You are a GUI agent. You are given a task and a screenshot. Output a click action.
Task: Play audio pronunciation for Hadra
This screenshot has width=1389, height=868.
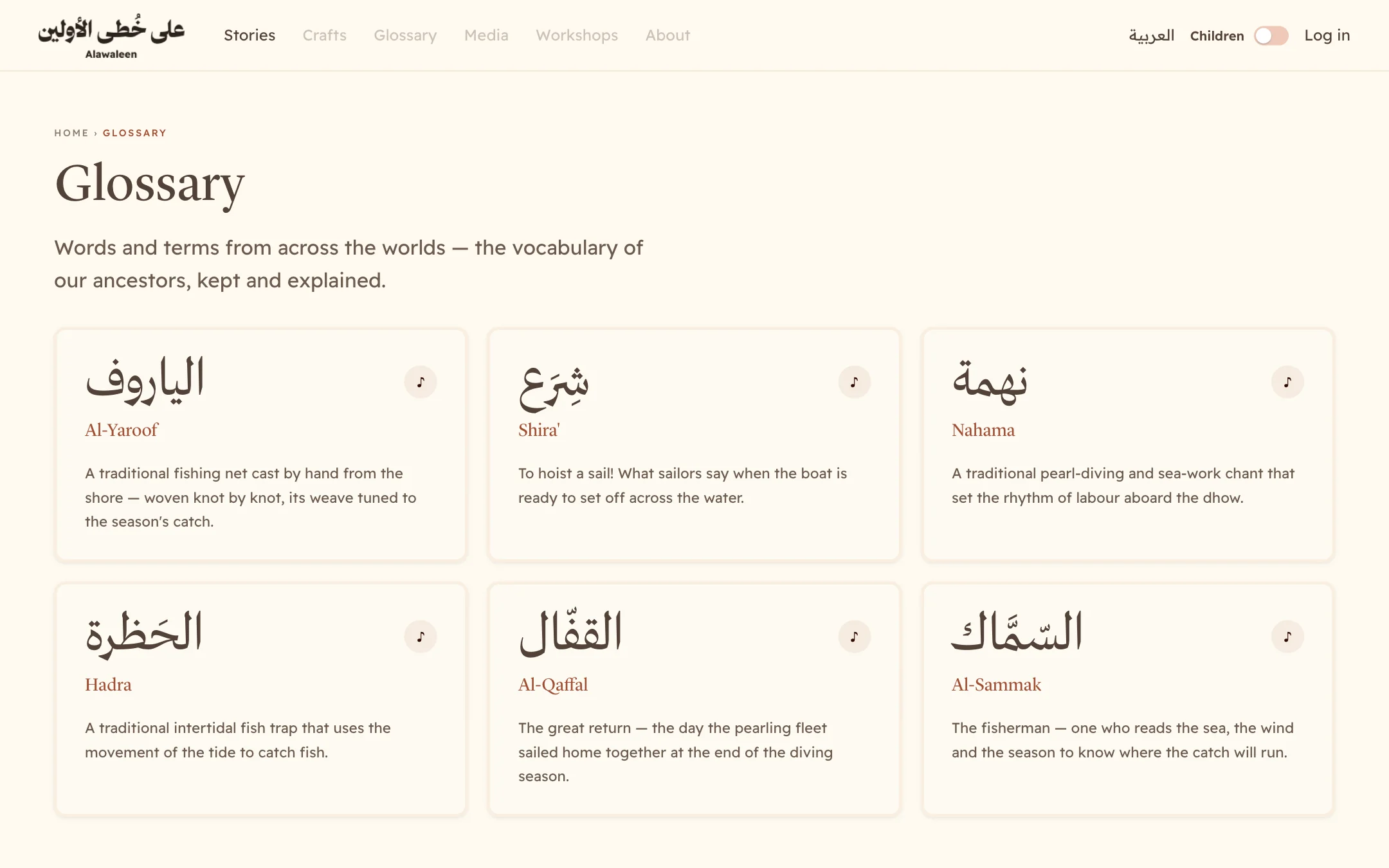421,637
